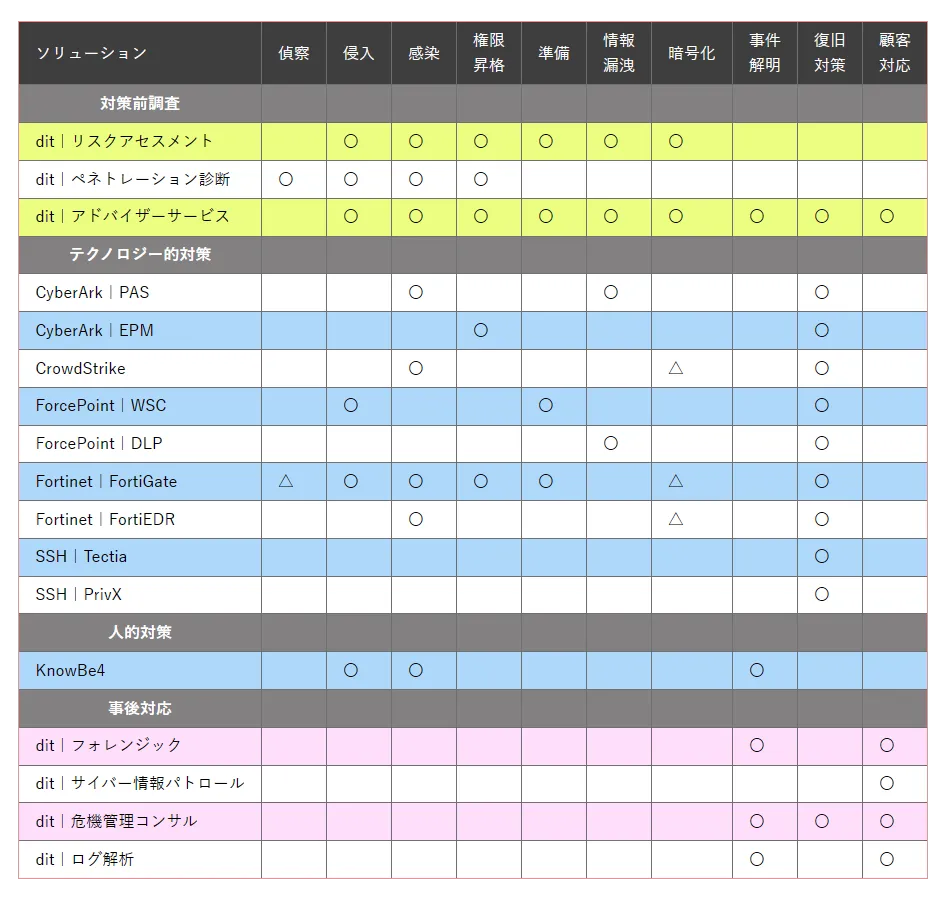
Task: Click the circle in ペネトレーション診断 row under 偵察
Action: pos(286,179)
